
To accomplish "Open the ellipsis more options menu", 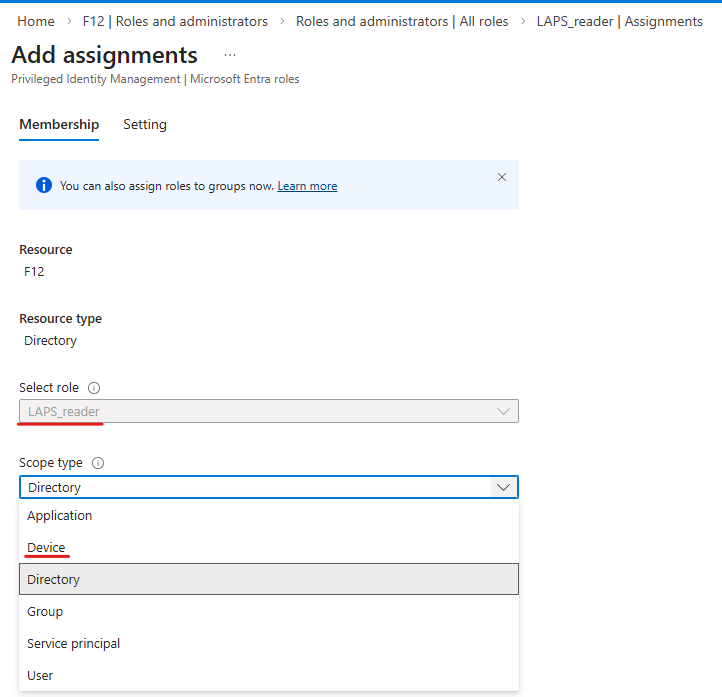I will point(230,55).
